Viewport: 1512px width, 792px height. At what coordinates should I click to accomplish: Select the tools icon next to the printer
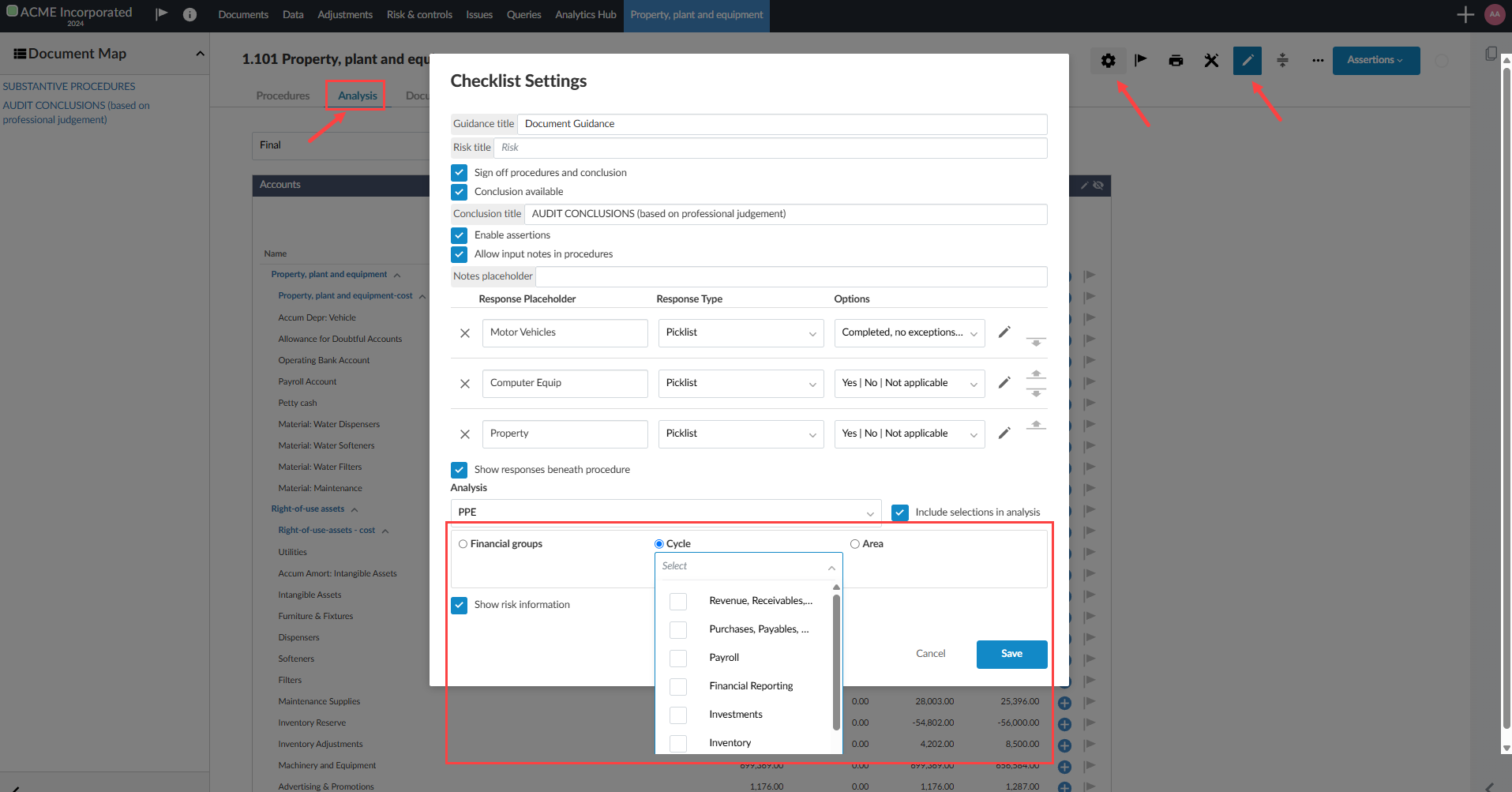click(x=1211, y=60)
